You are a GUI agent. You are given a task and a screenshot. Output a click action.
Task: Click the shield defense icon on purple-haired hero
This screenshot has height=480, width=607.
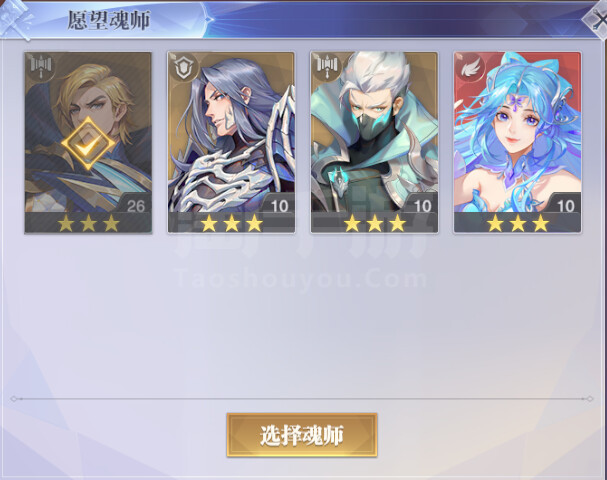pyautogui.click(x=184, y=67)
